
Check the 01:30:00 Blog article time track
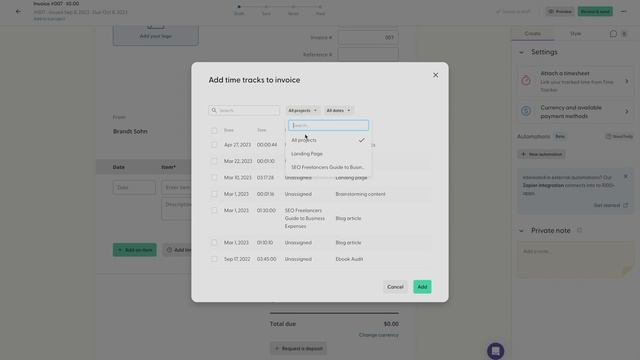tap(214, 210)
